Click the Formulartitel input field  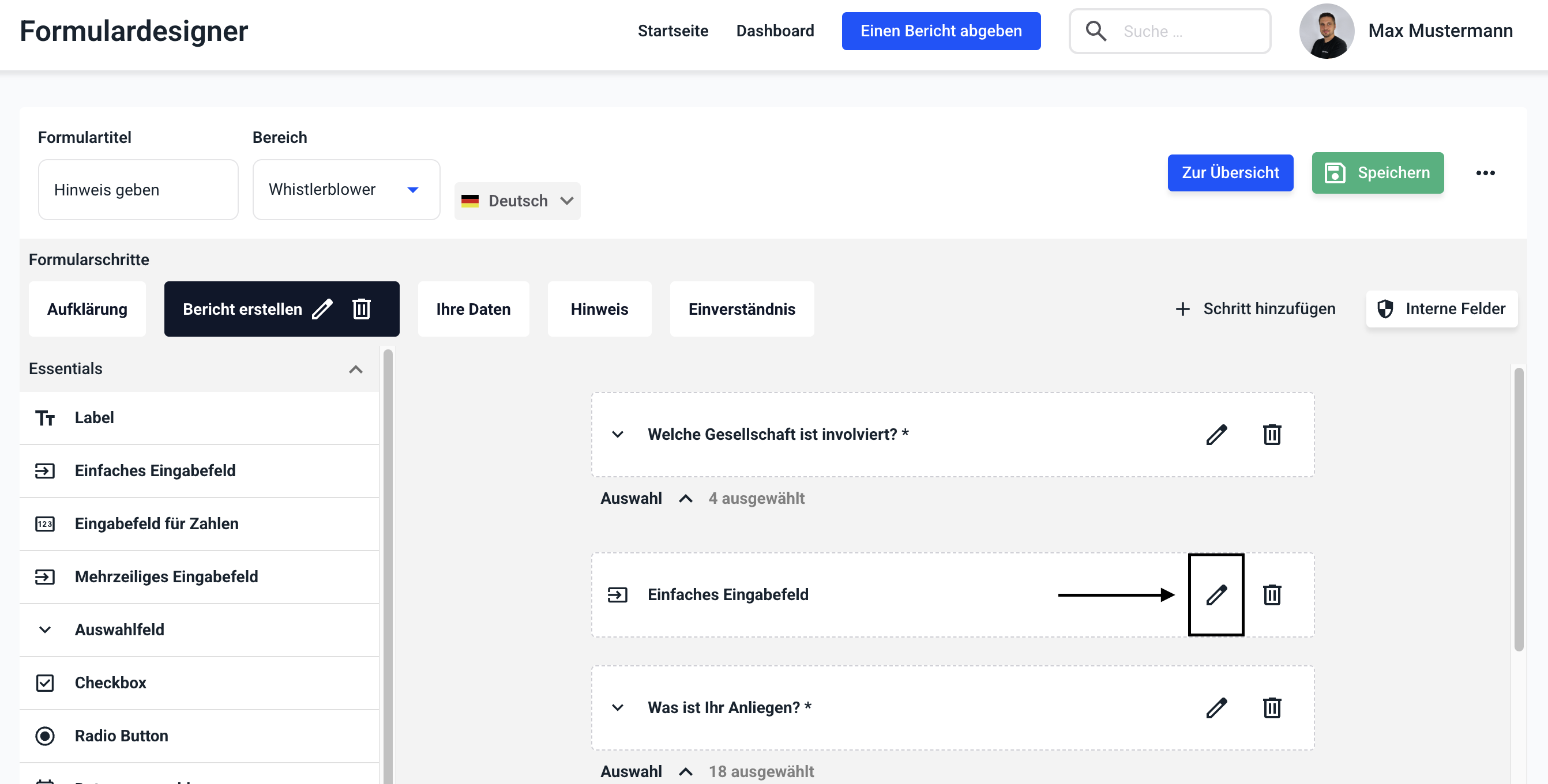click(x=138, y=190)
